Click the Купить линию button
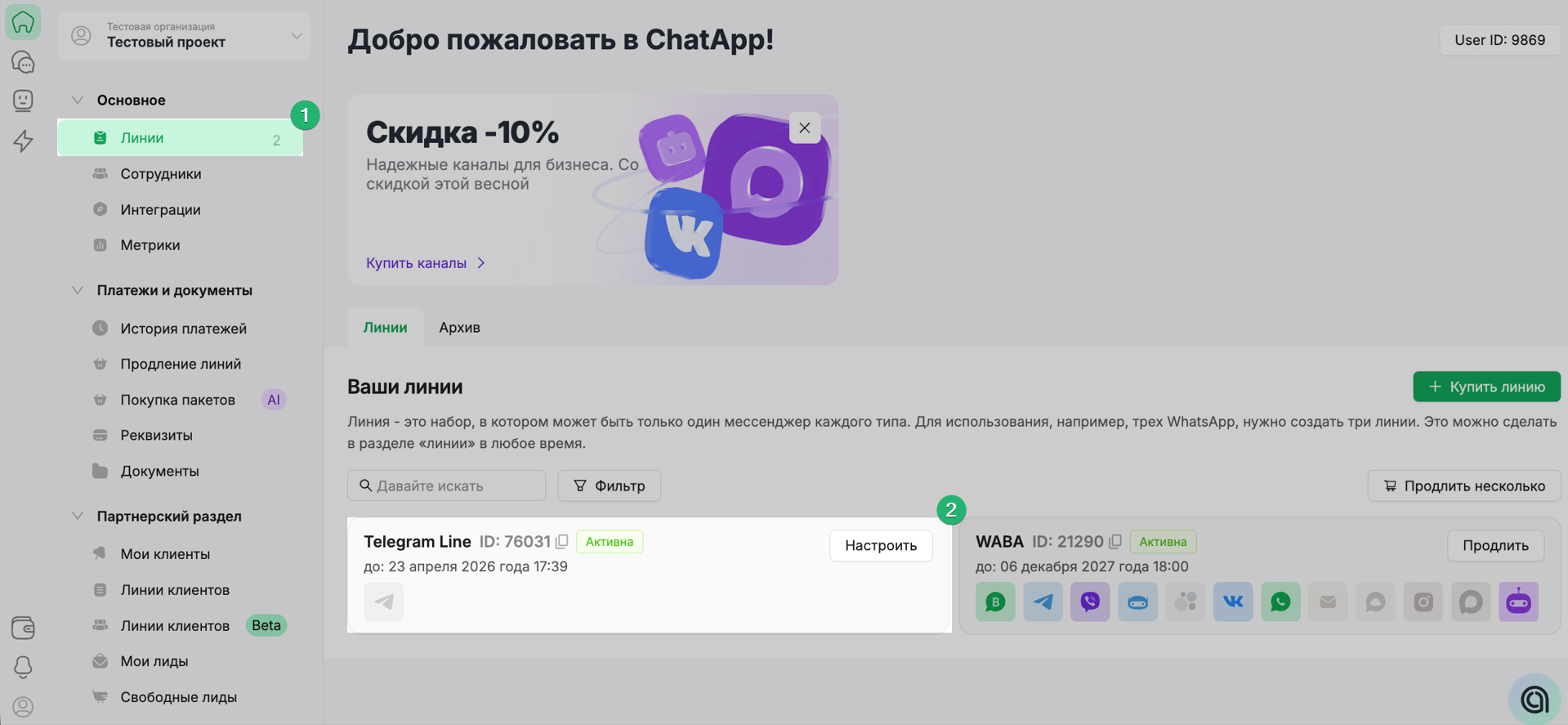Viewport: 1568px width, 725px height. [1486, 387]
